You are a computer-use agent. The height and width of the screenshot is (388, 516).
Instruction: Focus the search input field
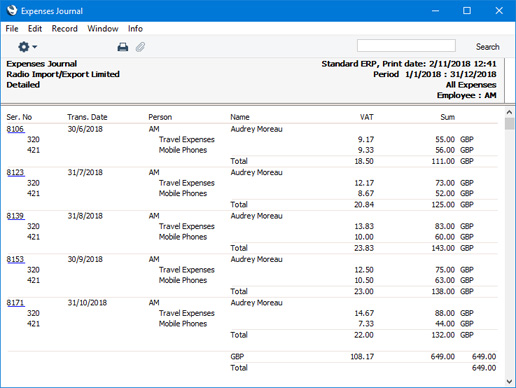coord(406,46)
